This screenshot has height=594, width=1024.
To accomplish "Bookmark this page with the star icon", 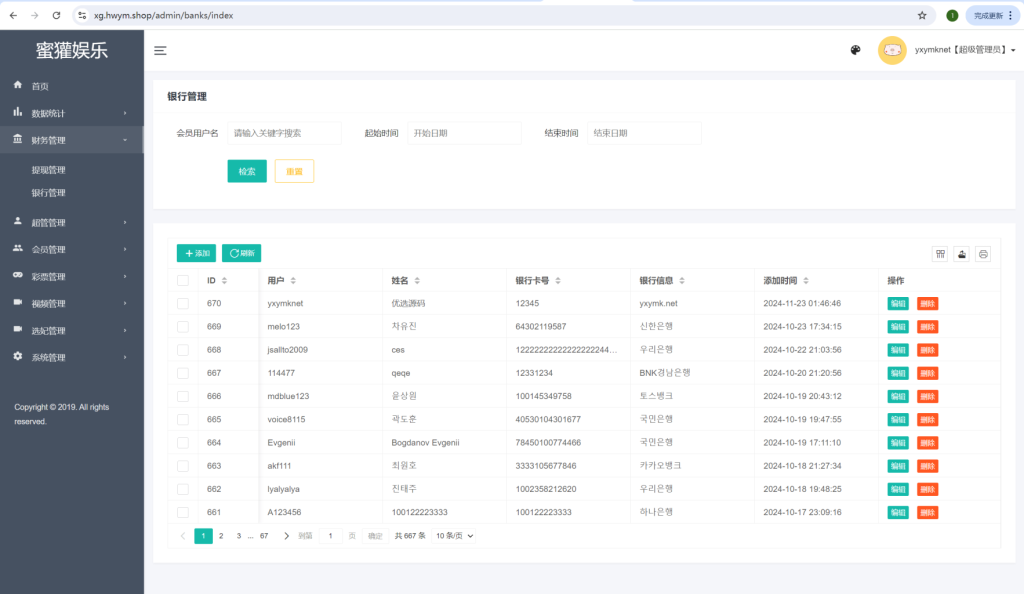I will point(922,15).
